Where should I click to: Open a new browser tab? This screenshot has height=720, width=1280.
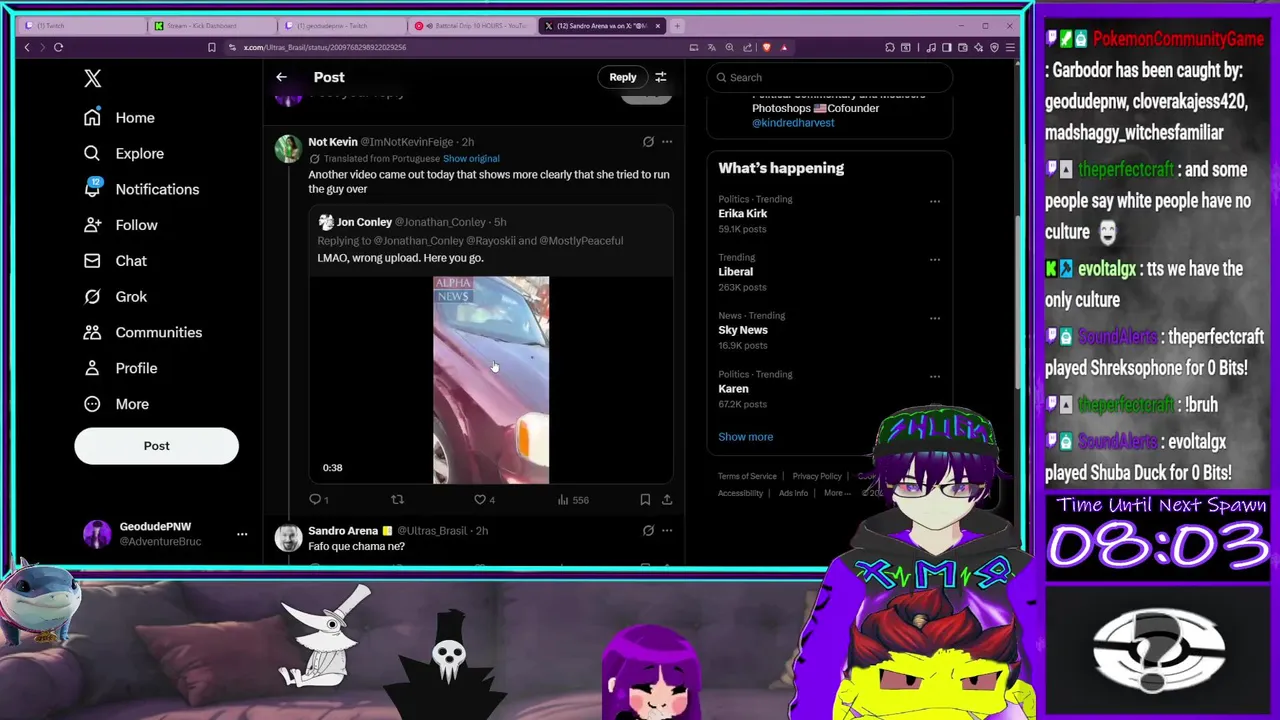coord(677,26)
